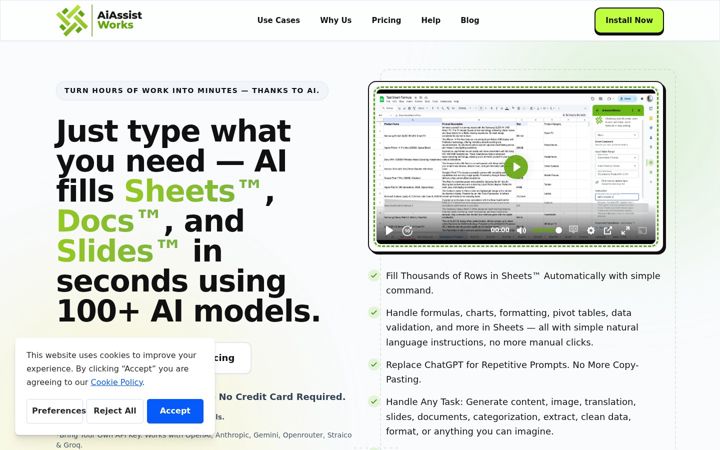This screenshot has width=720, height=450.
Task: Click the green Slides™ word in the headline
Action: point(118,251)
